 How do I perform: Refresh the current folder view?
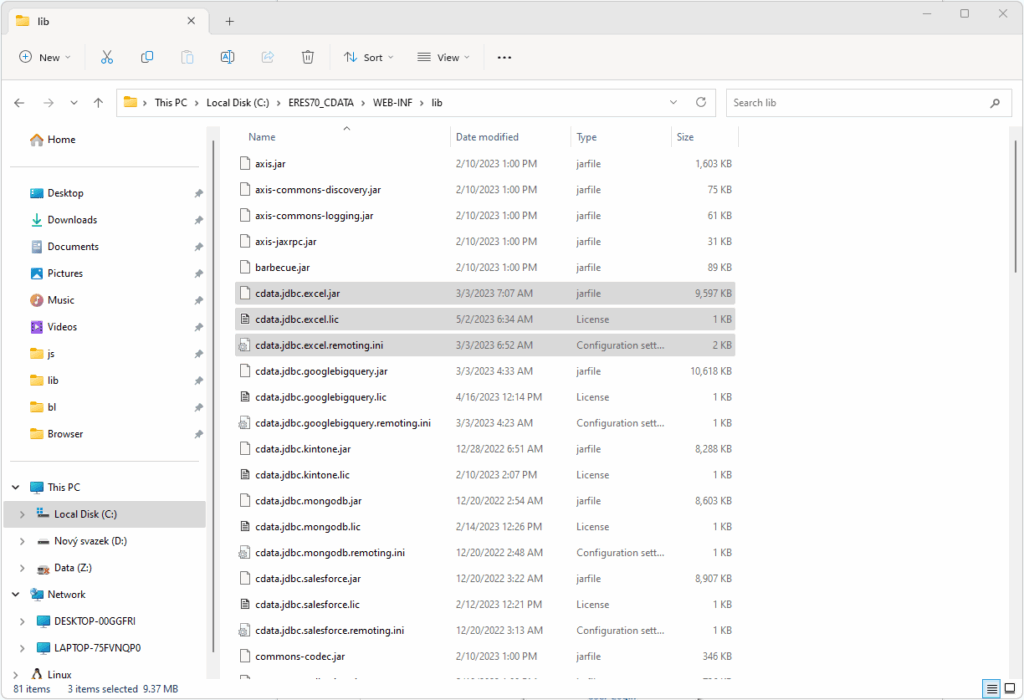point(701,102)
